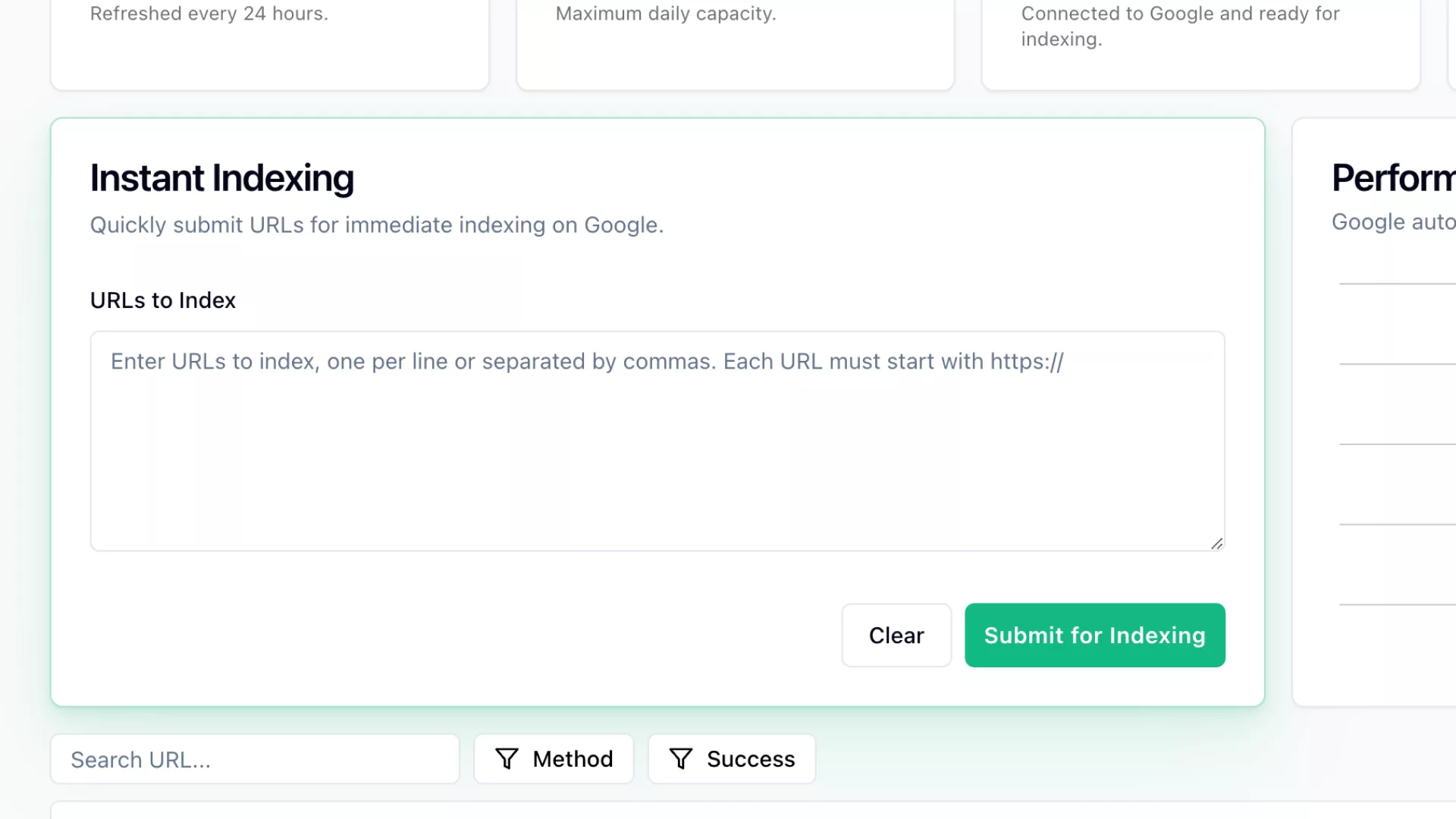This screenshot has width=1456, height=819.
Task: Click the Performance panel's first table row
Action: [1397, 324]
